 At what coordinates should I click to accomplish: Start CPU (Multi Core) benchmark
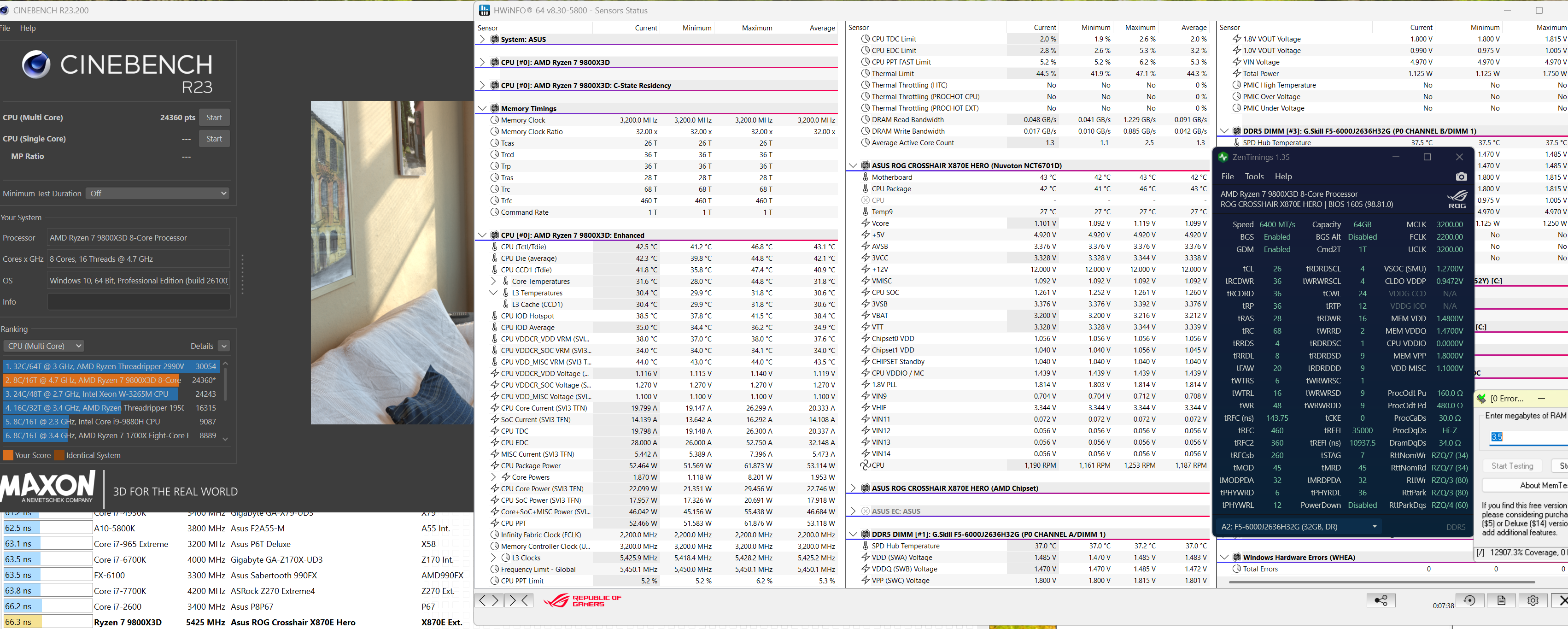click(214, 118)
